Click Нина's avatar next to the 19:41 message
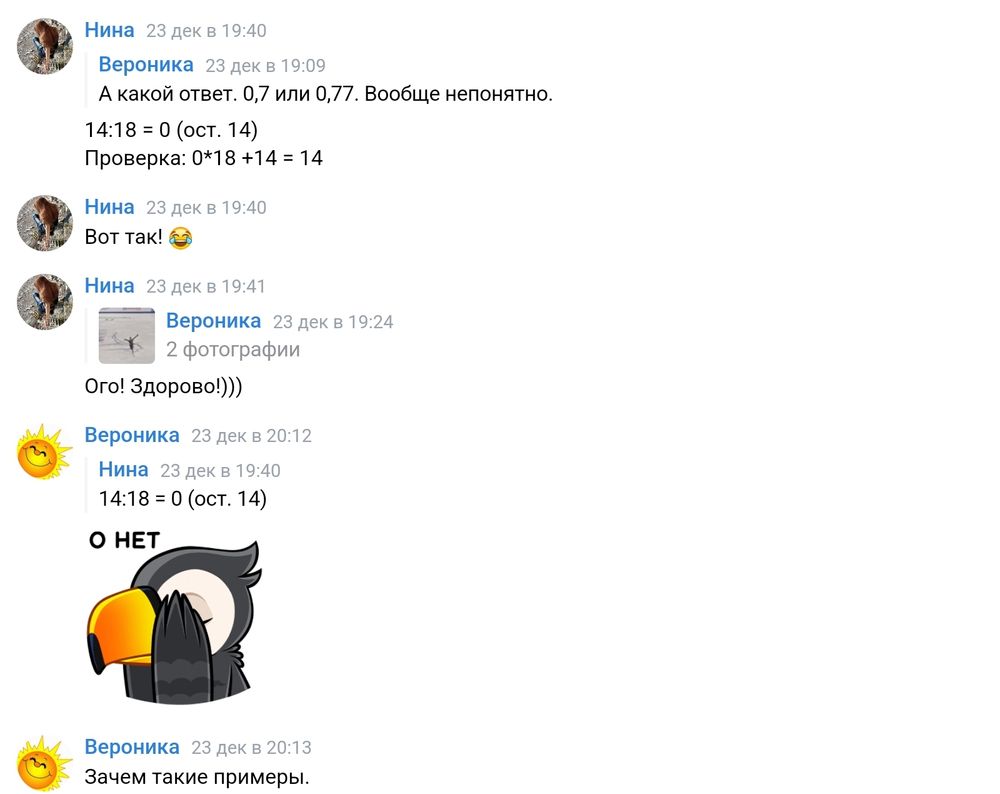This screenshot has height=794, width=1000. 45,302
